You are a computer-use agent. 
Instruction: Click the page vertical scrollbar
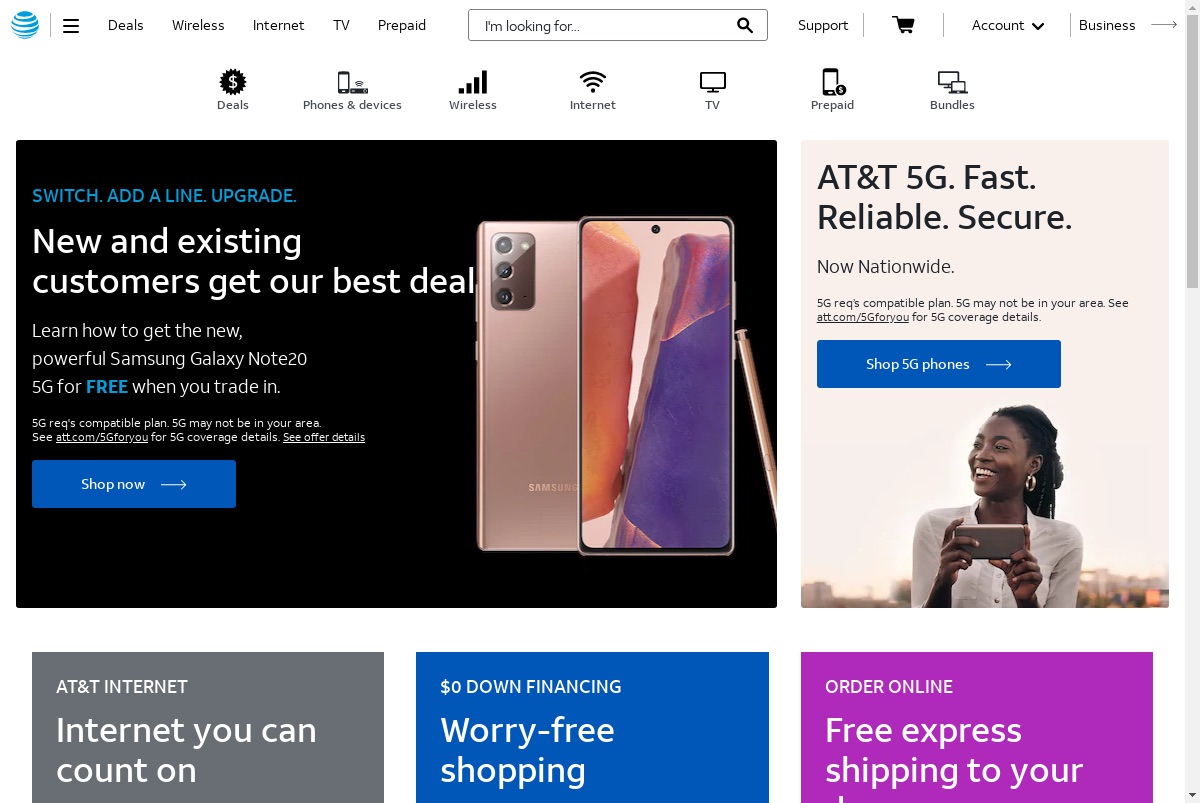pyautogui.click(x=1192, y=401)
